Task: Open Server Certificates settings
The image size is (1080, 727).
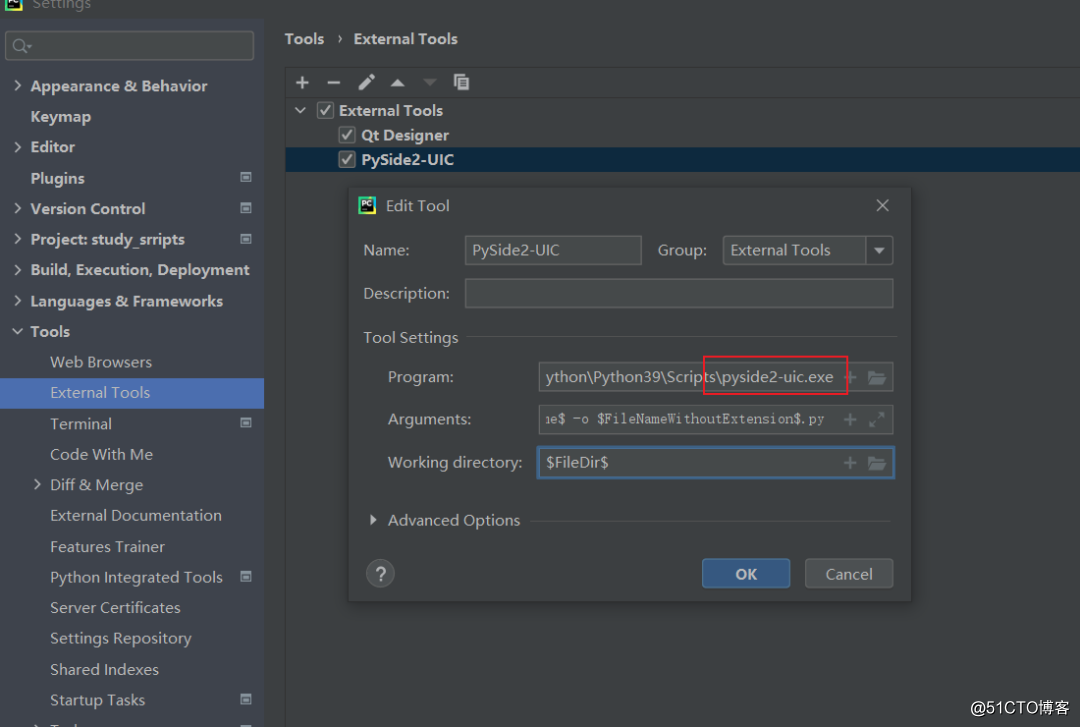Action: pos(115,608)
